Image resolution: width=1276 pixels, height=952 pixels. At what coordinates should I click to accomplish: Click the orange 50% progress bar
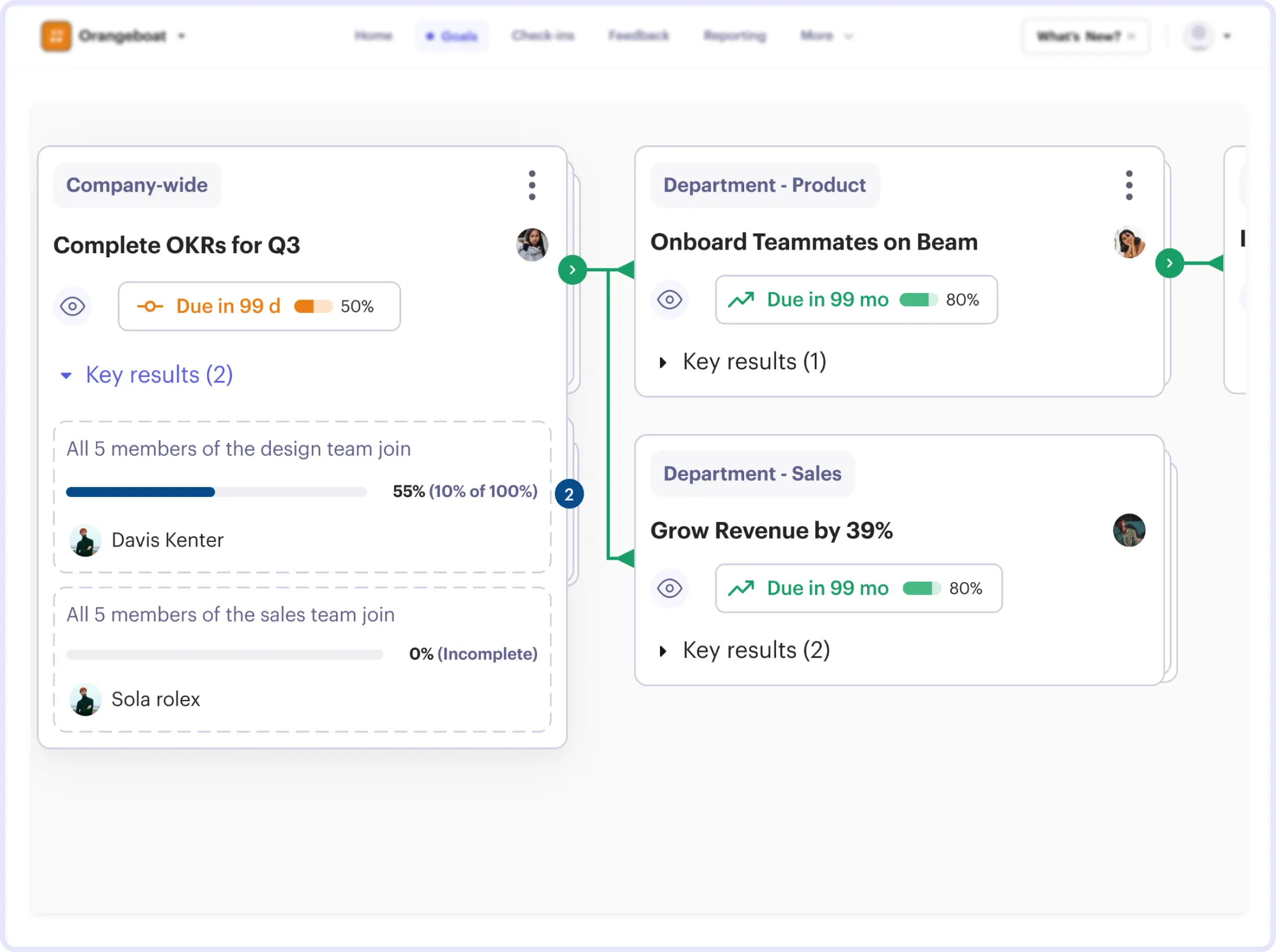(313, 306)
